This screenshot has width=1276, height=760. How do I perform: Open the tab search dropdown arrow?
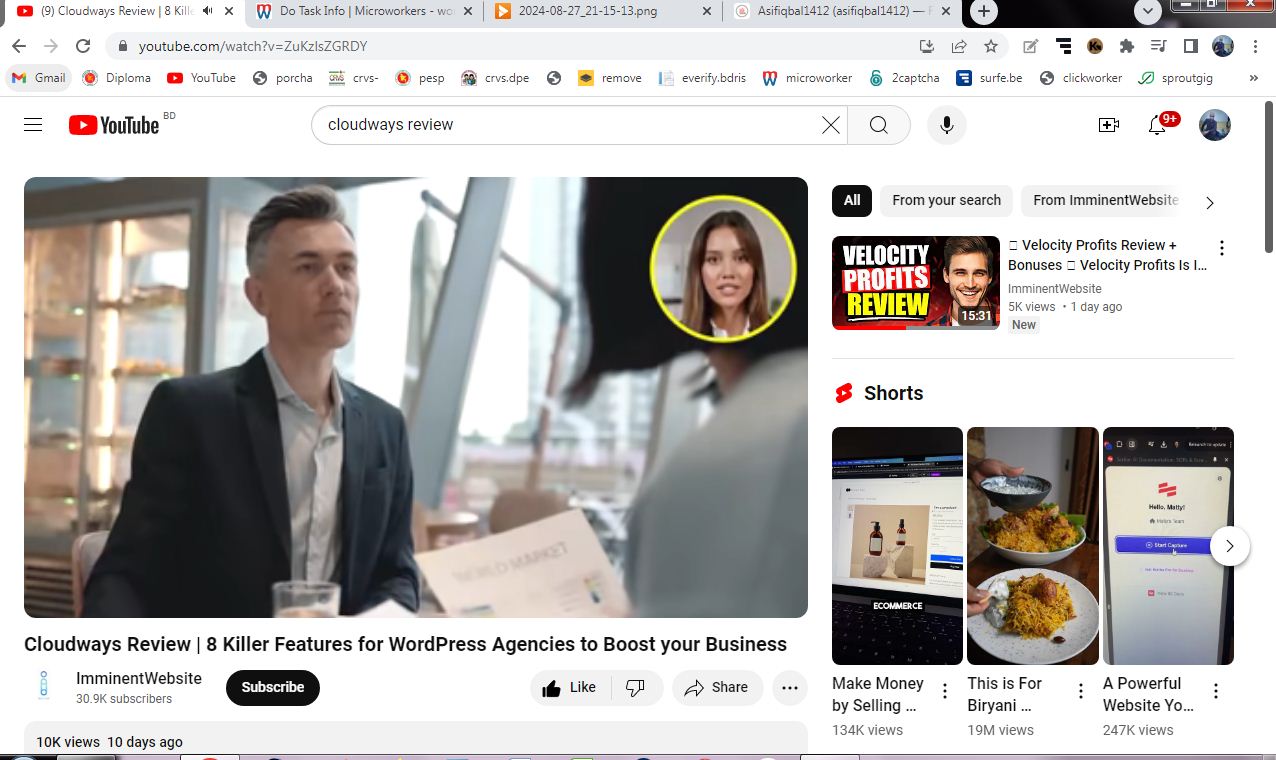click(1147, 12)
